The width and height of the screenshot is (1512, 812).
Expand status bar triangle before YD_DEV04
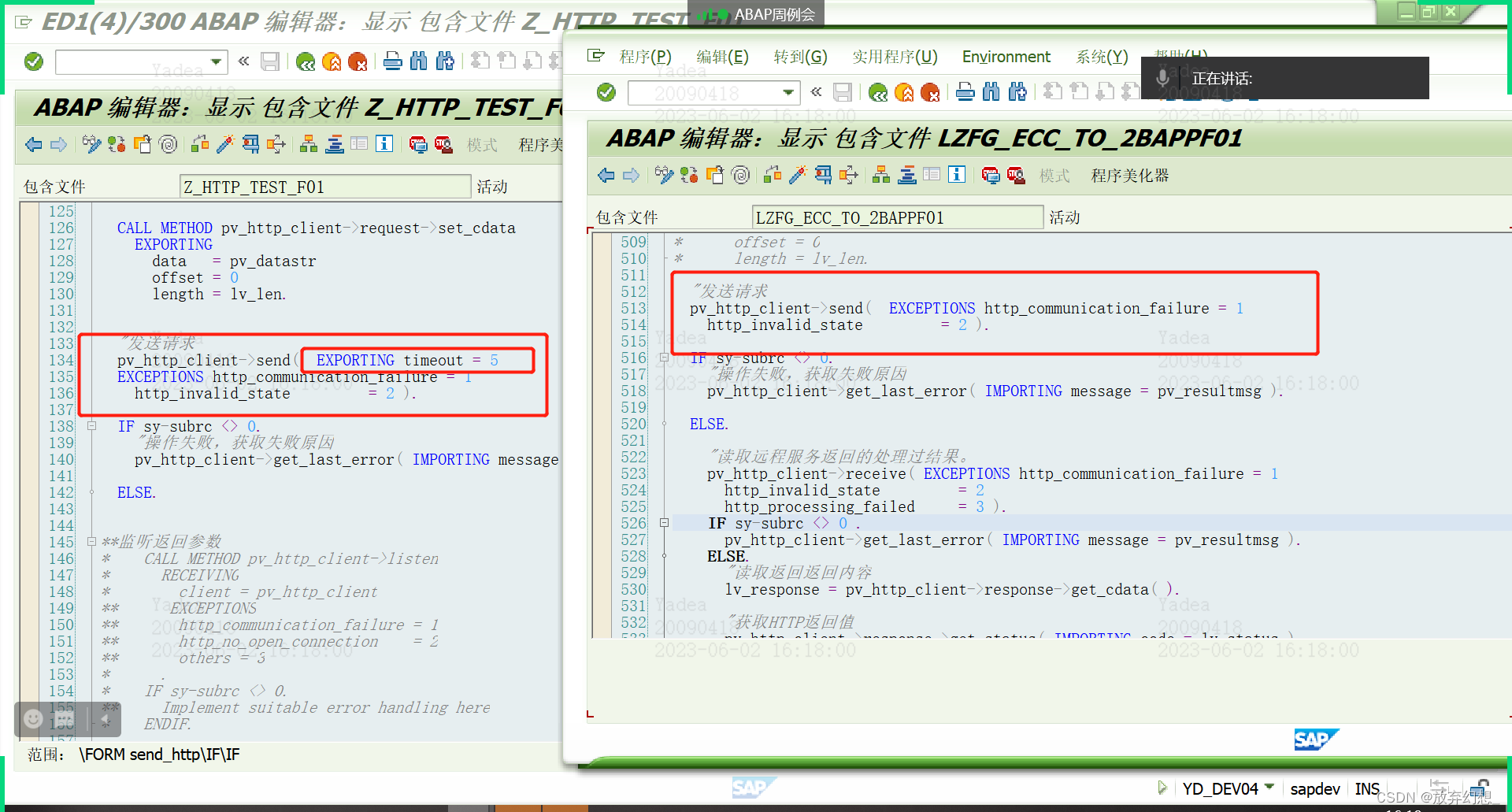pyautogui.click(x=1162, y=788)
